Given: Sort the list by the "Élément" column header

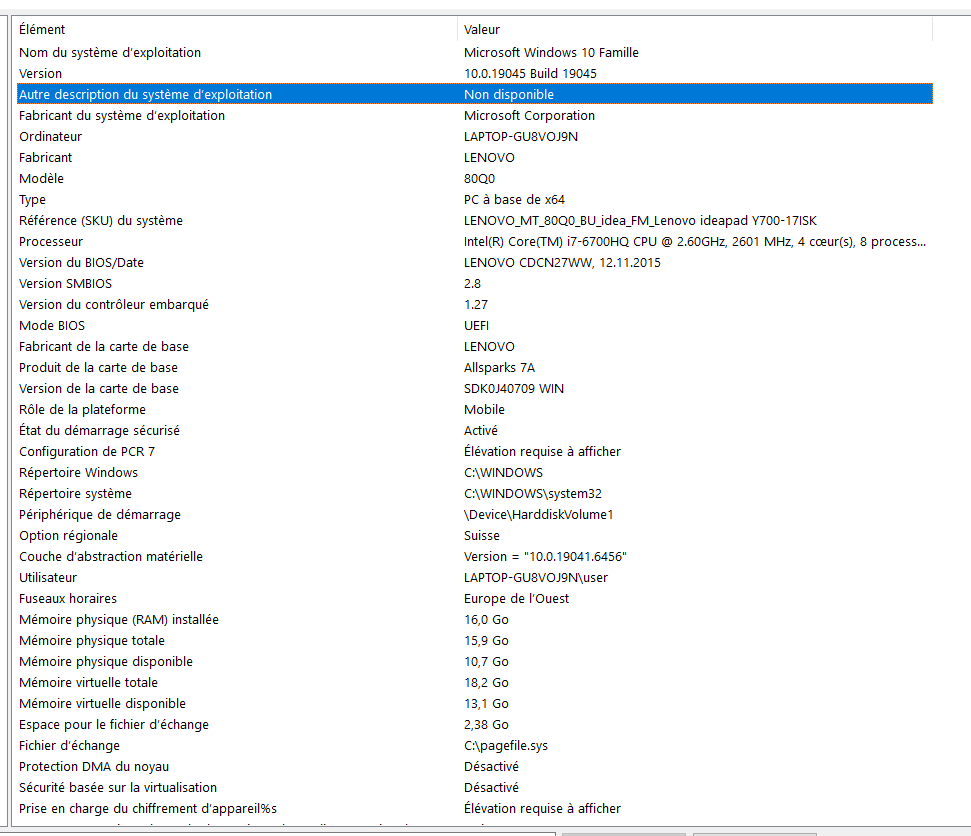Looking at the screenshot, I should [x=237, y=29].
